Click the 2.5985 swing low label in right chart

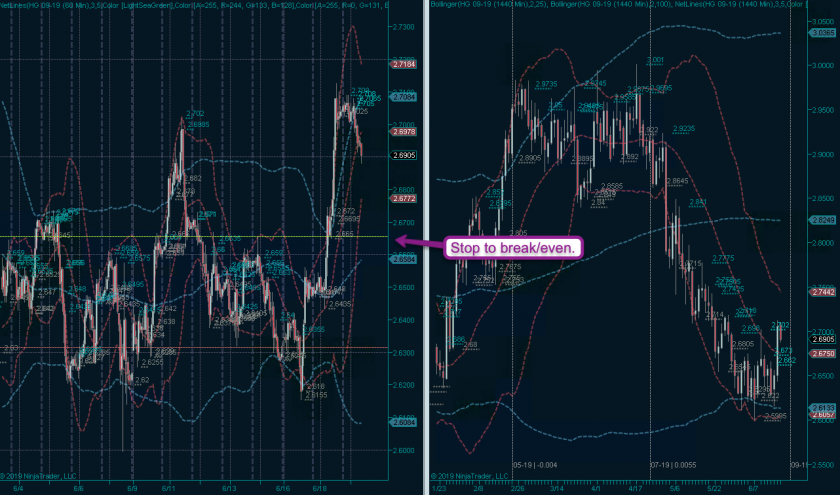776,416
